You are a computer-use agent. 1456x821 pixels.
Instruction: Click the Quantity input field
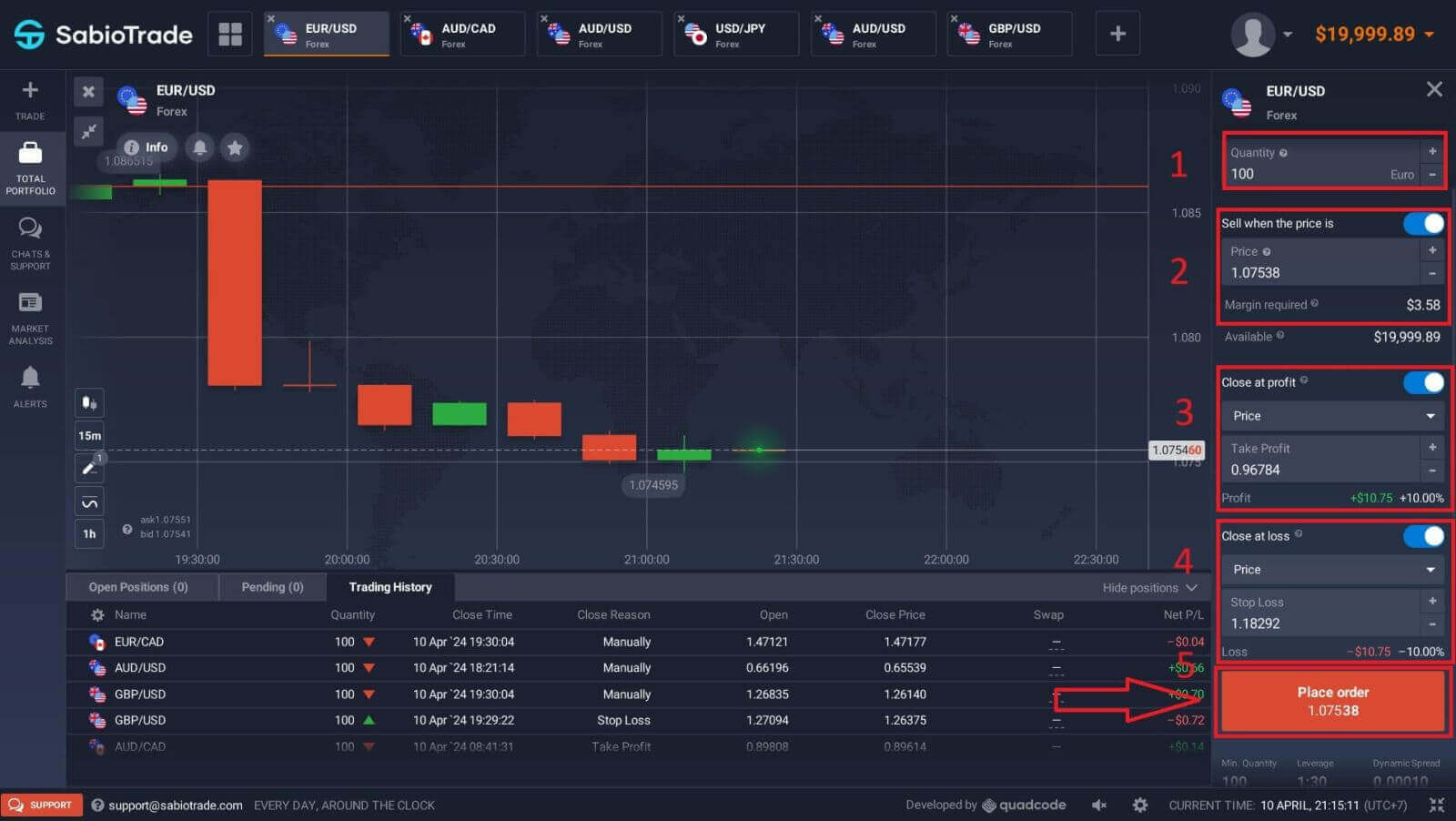tap(1310, 174)
